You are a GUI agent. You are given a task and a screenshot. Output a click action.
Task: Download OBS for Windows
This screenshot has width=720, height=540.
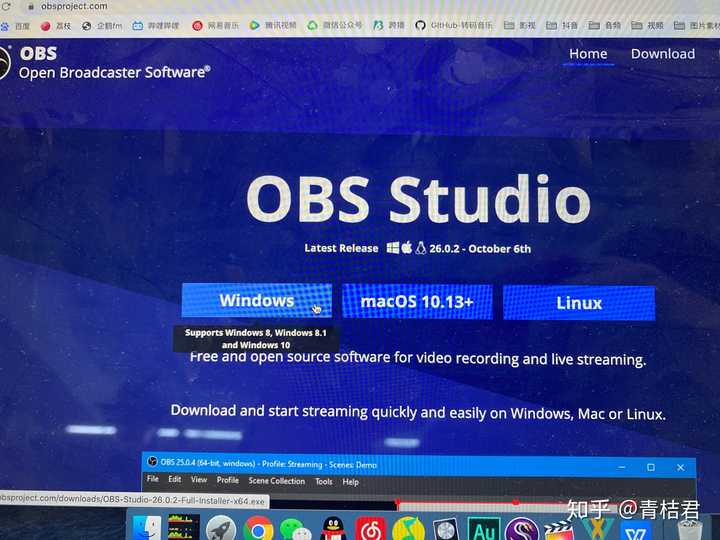257,300
